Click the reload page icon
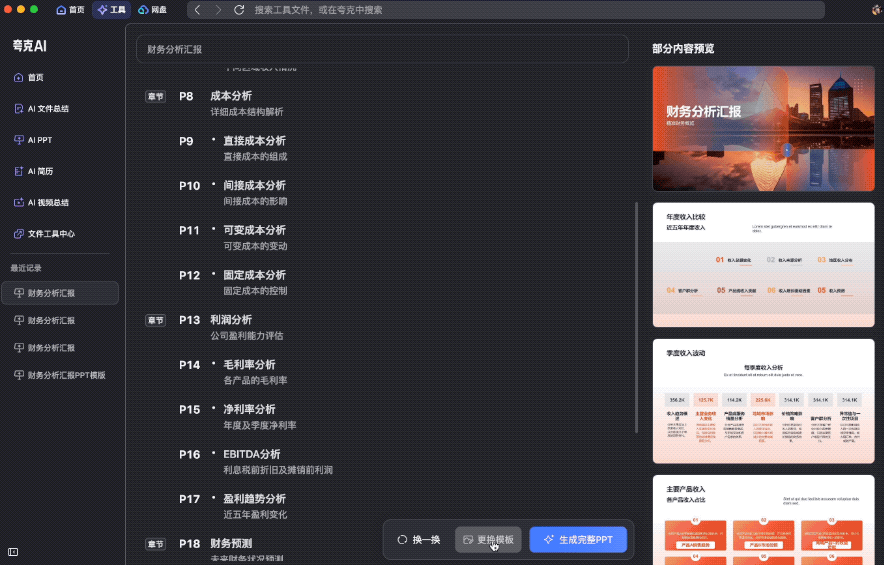 (x=239, y=9)
